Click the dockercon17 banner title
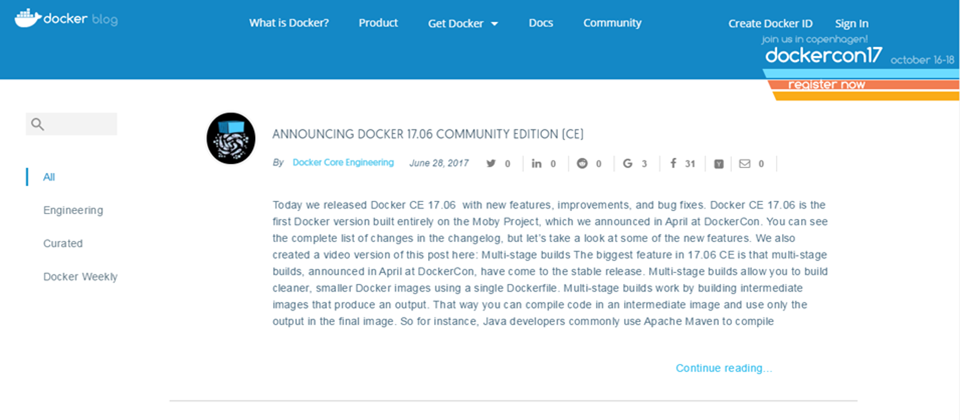 [x=824, y=56]
